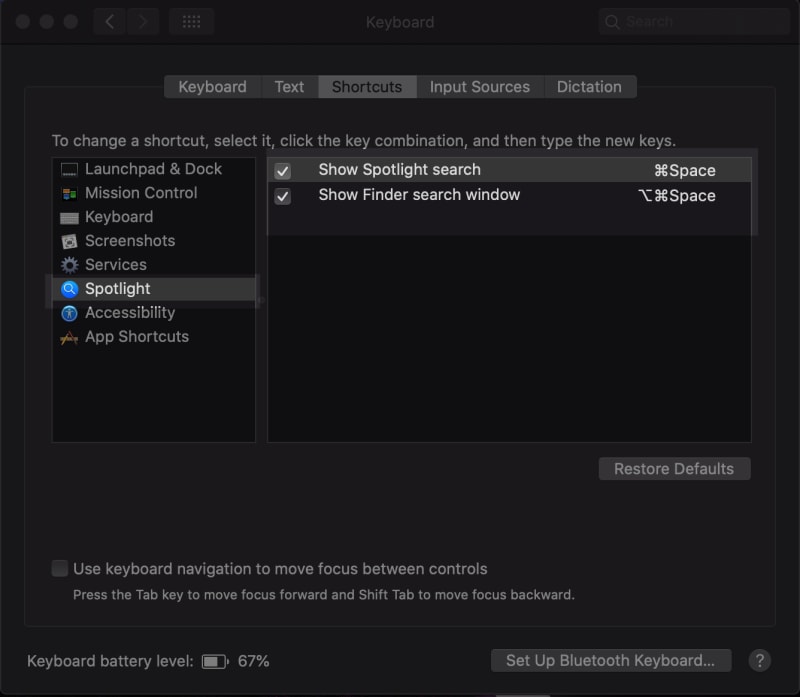This screenshot has width=800, height=697.
Task: Select the Show Finder search window label
Action: click(419, 195)
